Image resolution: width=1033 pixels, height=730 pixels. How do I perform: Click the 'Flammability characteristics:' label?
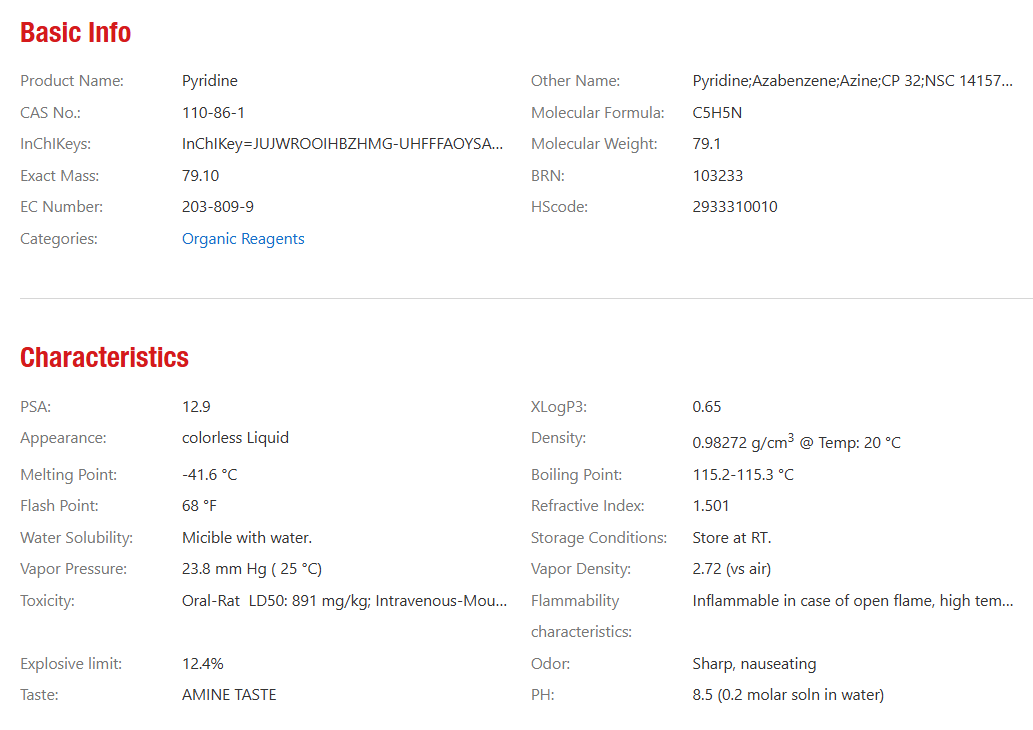point(581,616)
